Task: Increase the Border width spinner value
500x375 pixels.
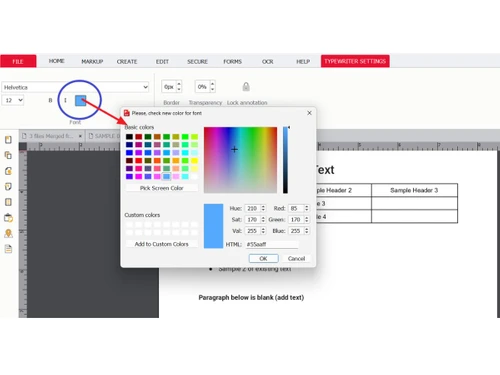Action: 179,84
